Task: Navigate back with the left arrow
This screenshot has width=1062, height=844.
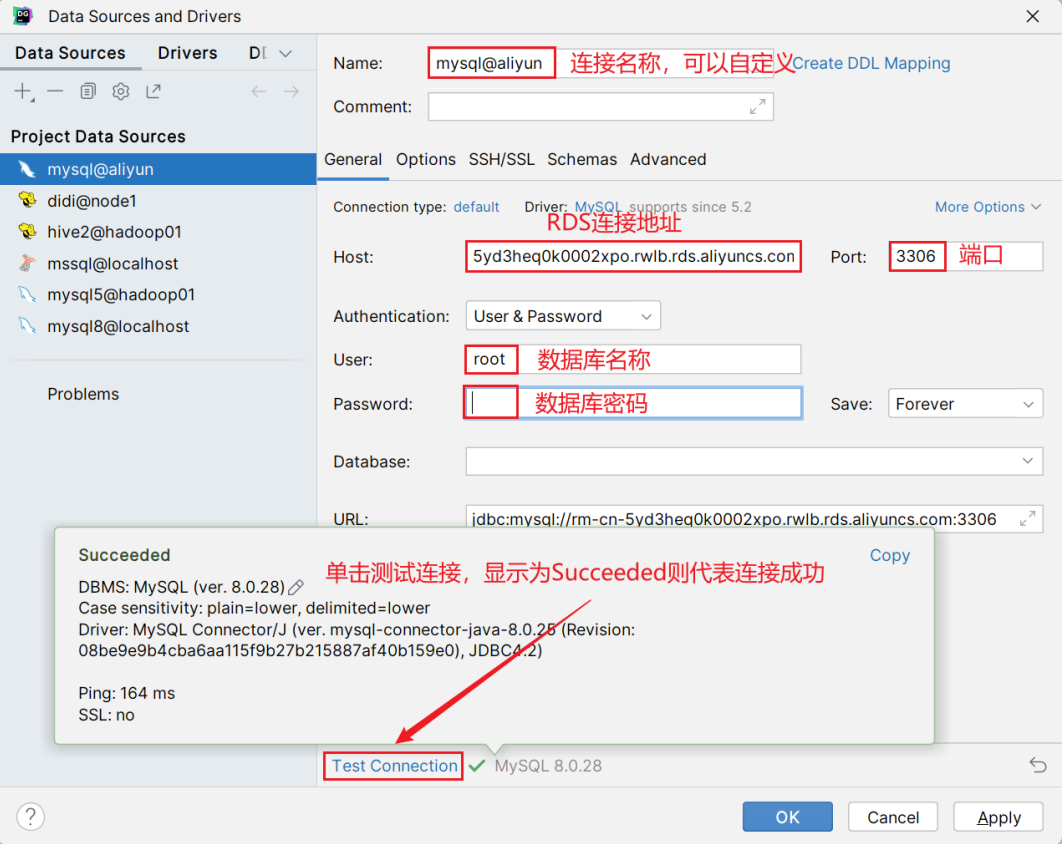Action: coord(259,91)
